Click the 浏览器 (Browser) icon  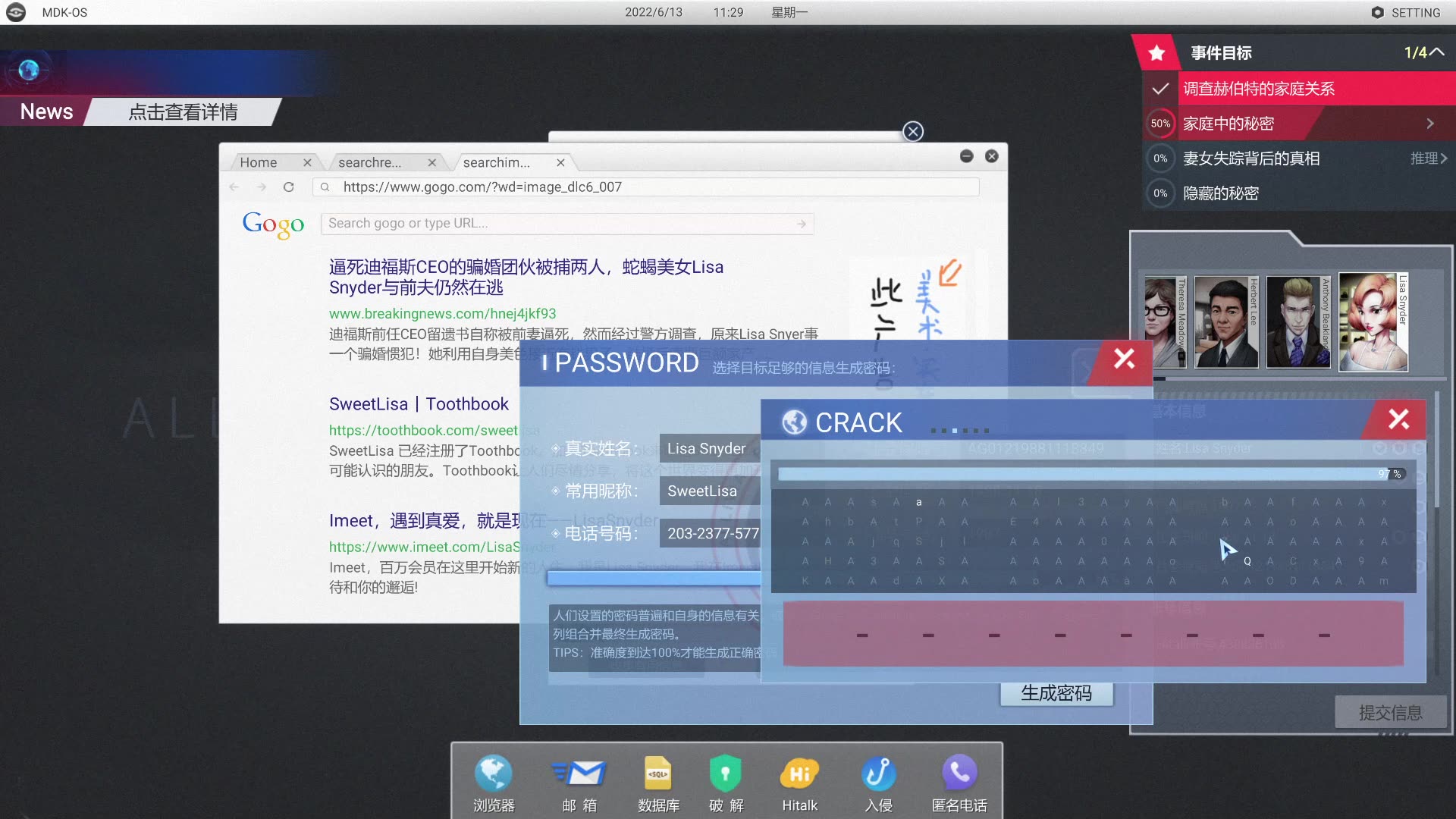tap(493, 775)
